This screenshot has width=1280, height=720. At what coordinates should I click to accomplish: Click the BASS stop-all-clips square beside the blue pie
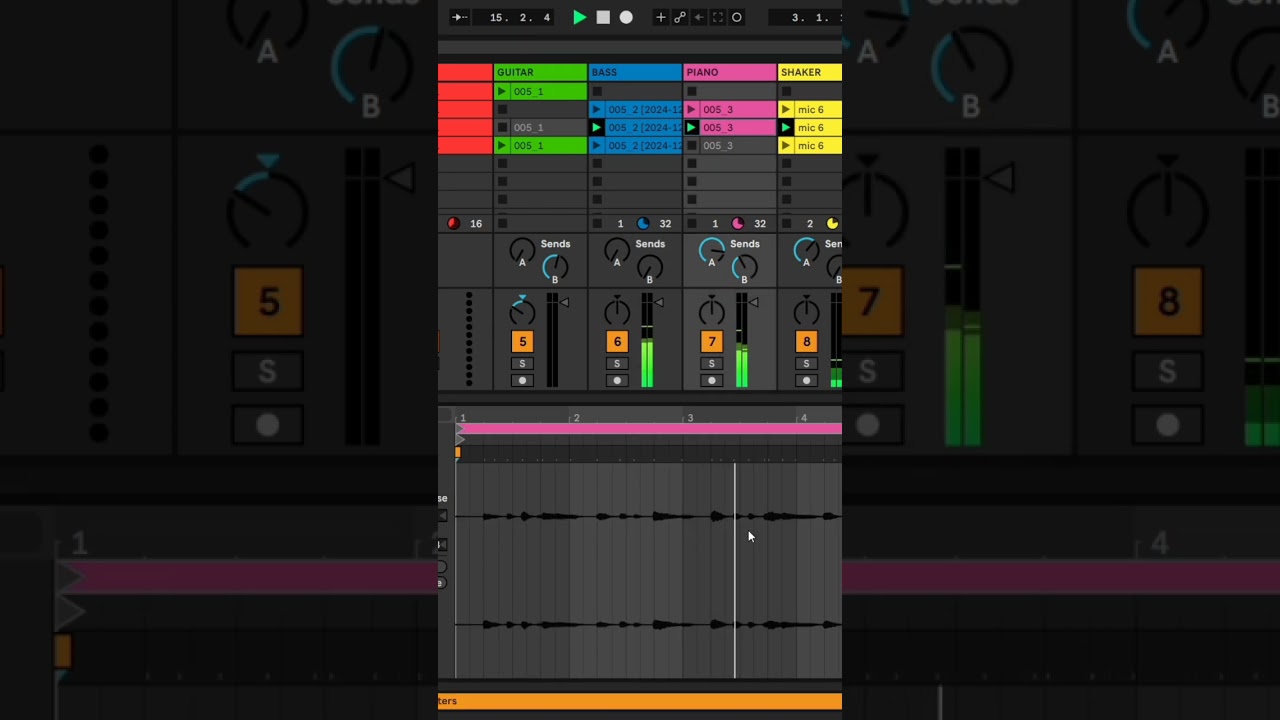pos(597,223)
